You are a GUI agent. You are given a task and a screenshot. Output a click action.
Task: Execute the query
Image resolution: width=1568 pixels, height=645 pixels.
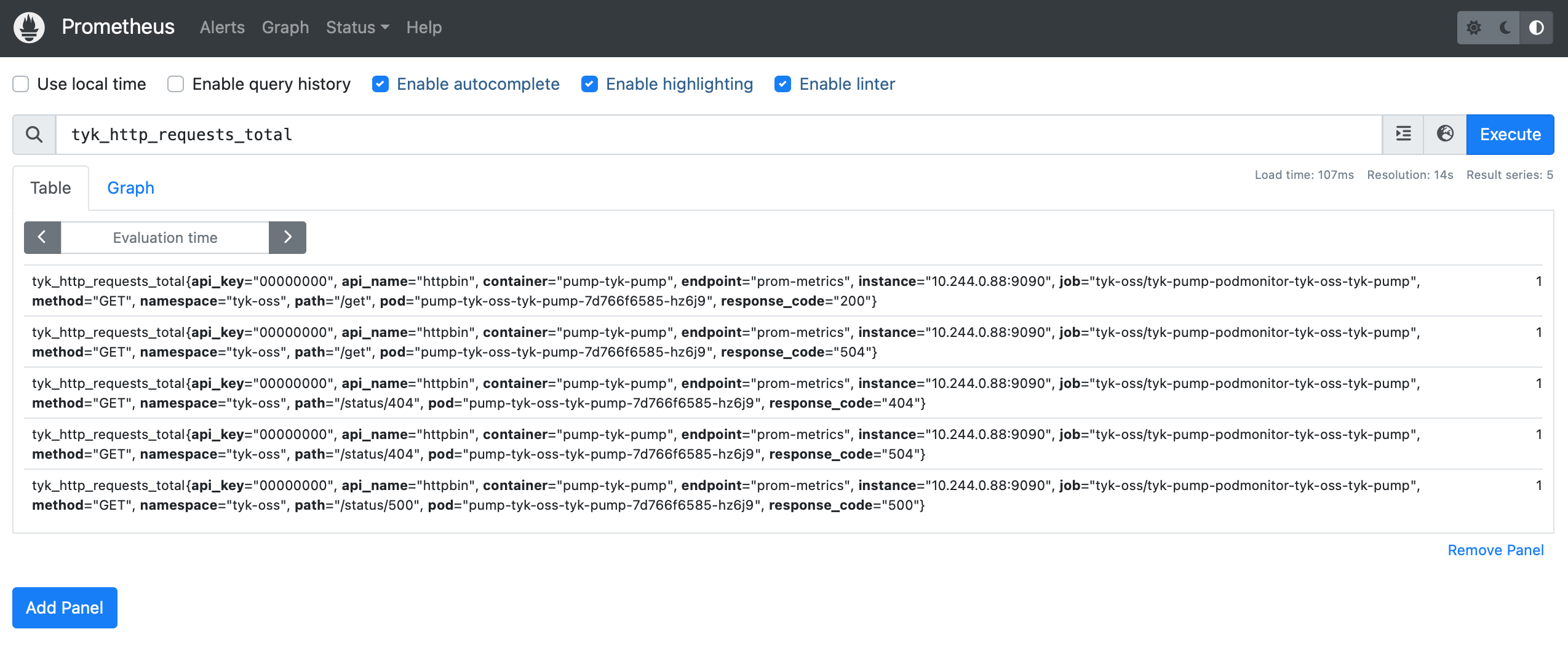coord(1510,135)
